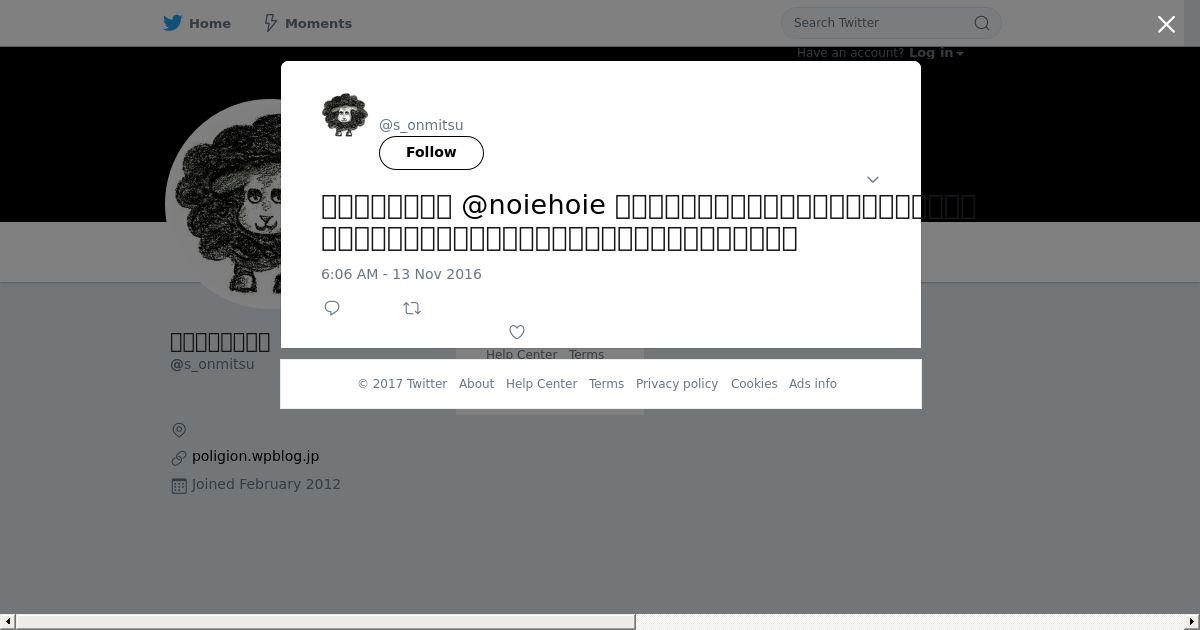Expand the tweet options chevron menu
The image size is (1200, 630).
click(x=872, y=180)
